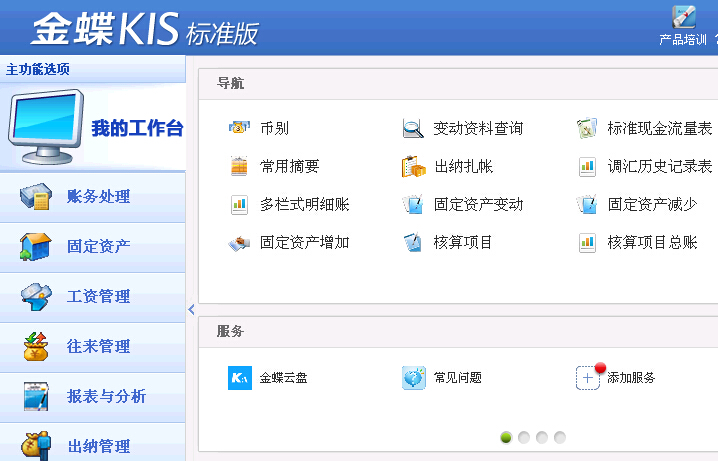Select the fourth pagination dot

(x=560, y=437)
